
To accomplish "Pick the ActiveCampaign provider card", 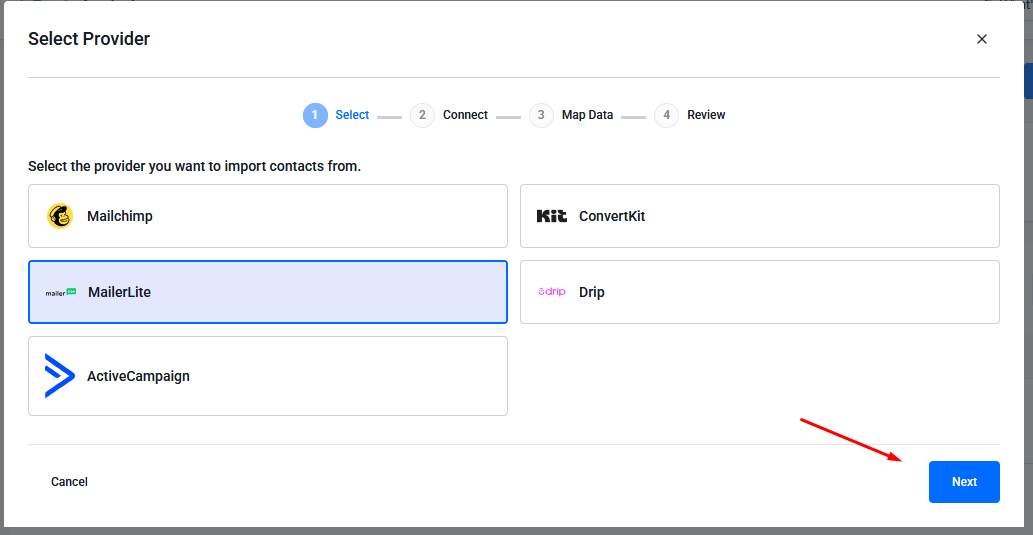I will [268, 376].
